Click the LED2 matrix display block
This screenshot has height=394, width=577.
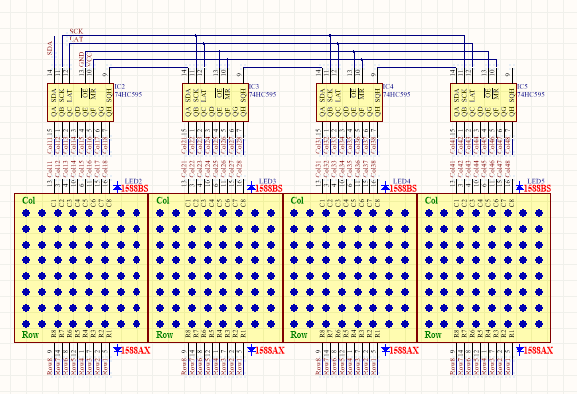click(81, 268)
